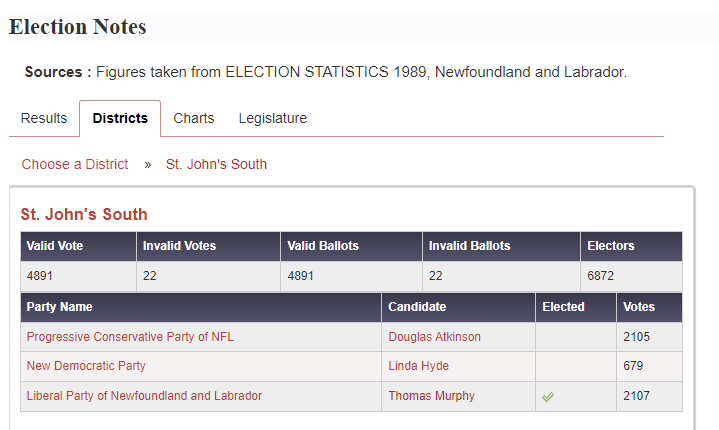The height and width of the screenshot is (430, 719).
Task: Click the Elected column header
Action: [x=576, y=307]
